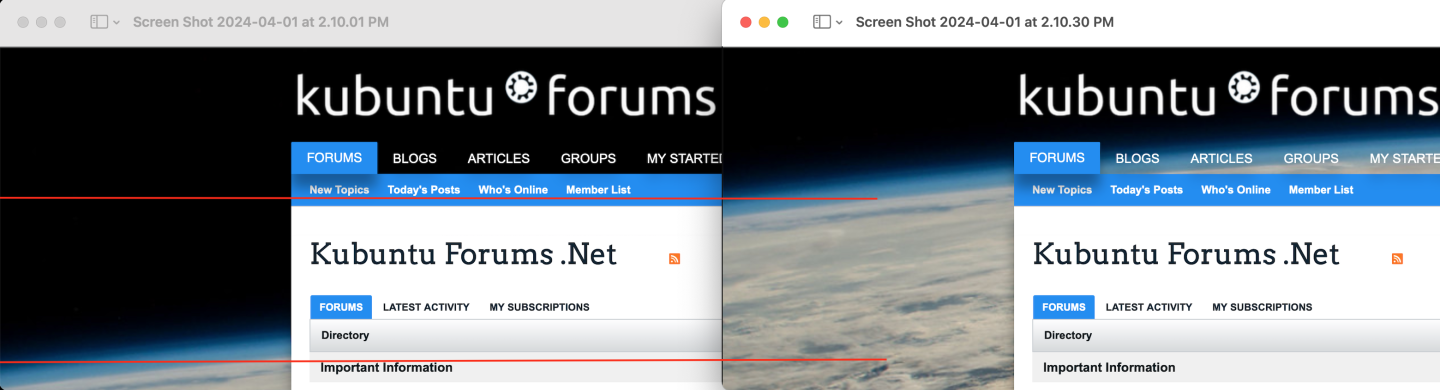The height and width of the screenshot is (390, 1440).
Task: Select blue FORUMS nav item in 2.10.30 PM window
Action: coord(1057,158)
